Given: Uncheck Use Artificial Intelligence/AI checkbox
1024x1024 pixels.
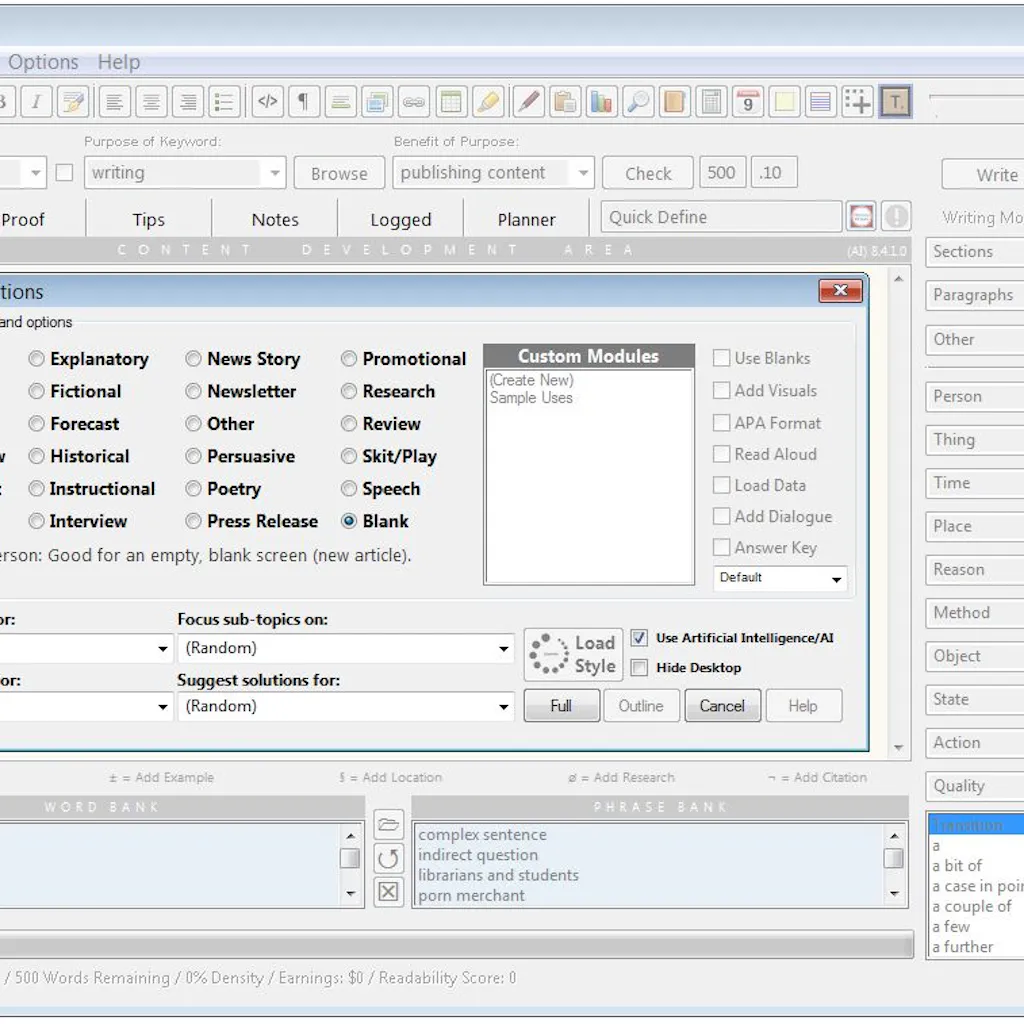Looking at the screenshot, I should click(639, 638).
